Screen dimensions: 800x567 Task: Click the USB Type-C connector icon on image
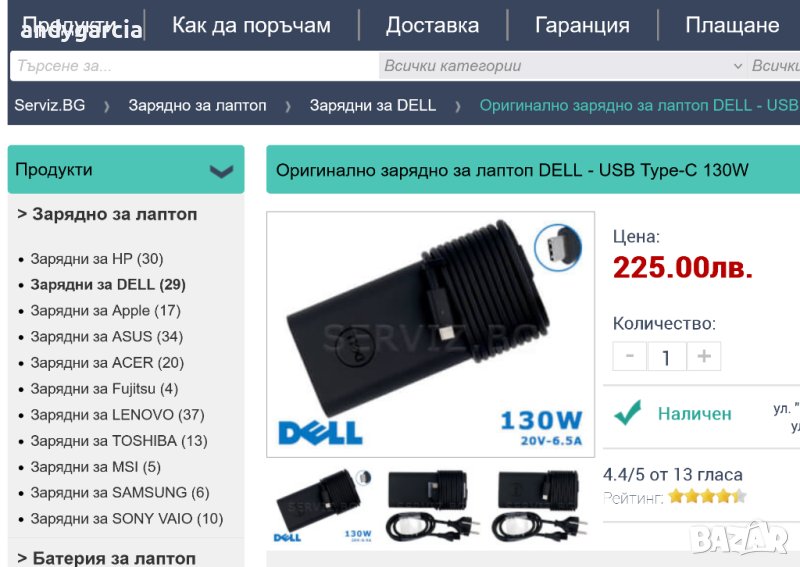(558, 248)
